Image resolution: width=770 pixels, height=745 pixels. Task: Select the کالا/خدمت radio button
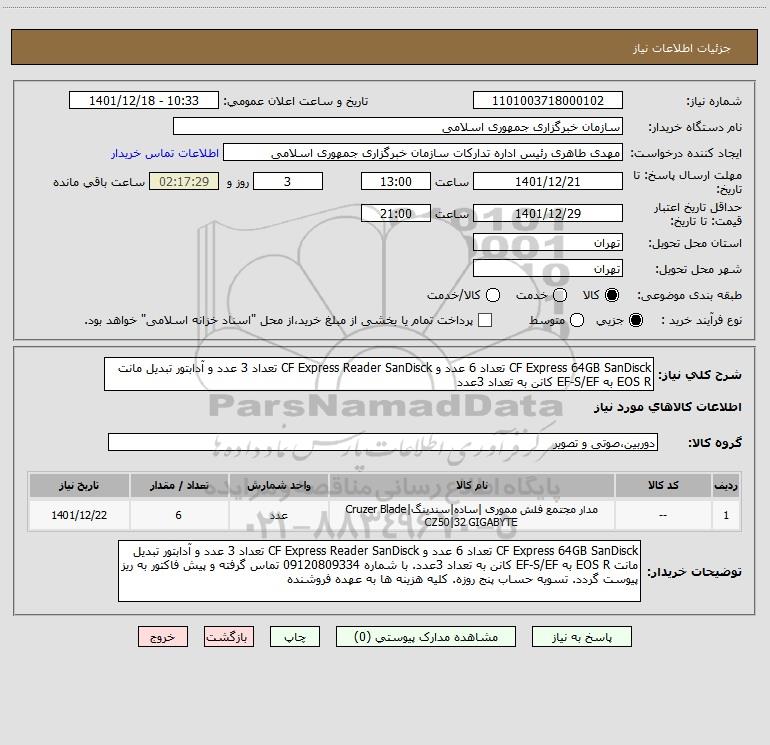coord(493,295)
